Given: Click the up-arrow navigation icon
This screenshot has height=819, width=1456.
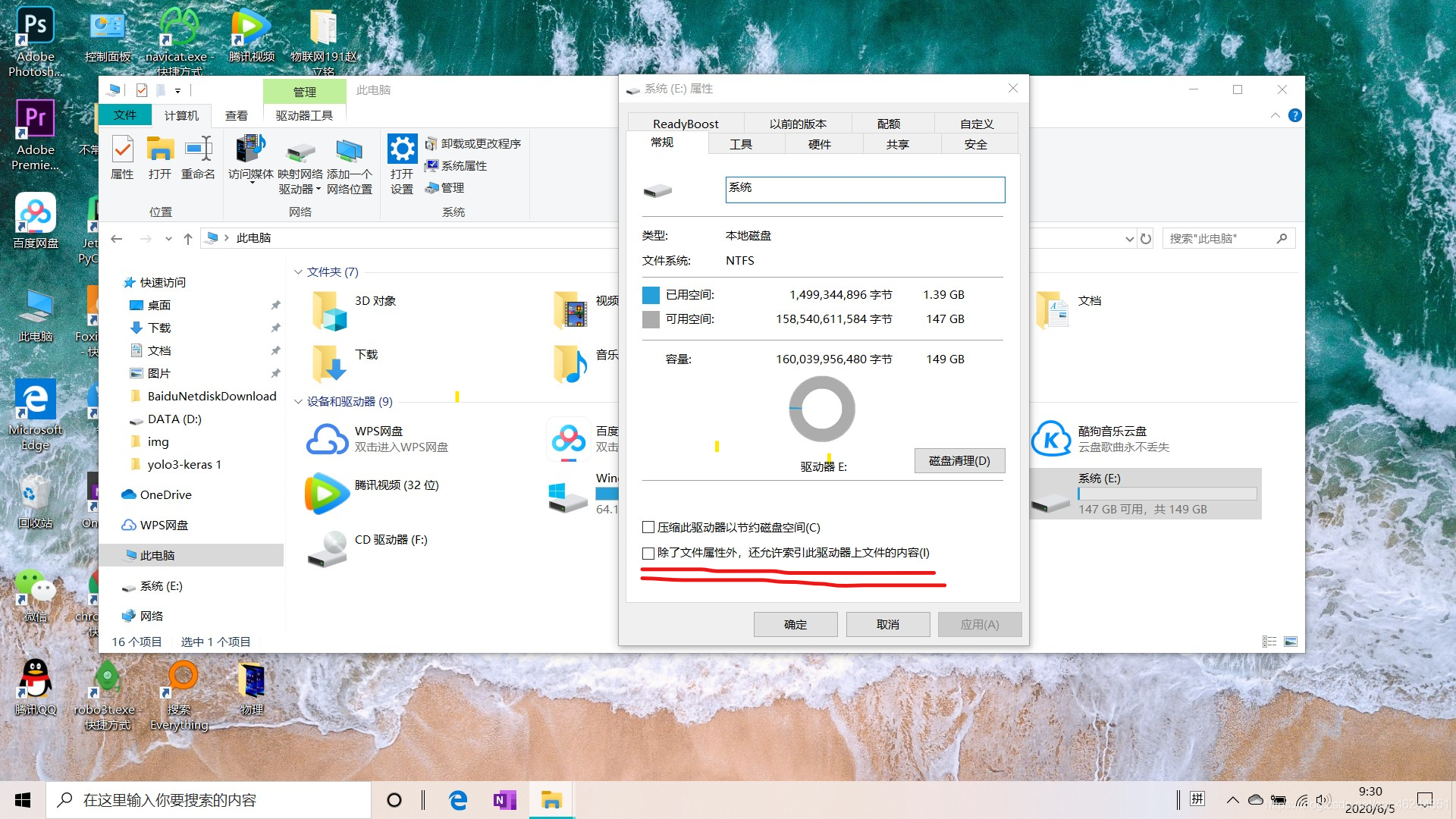Looking at the screenshot, I should (x=188, y=239).
